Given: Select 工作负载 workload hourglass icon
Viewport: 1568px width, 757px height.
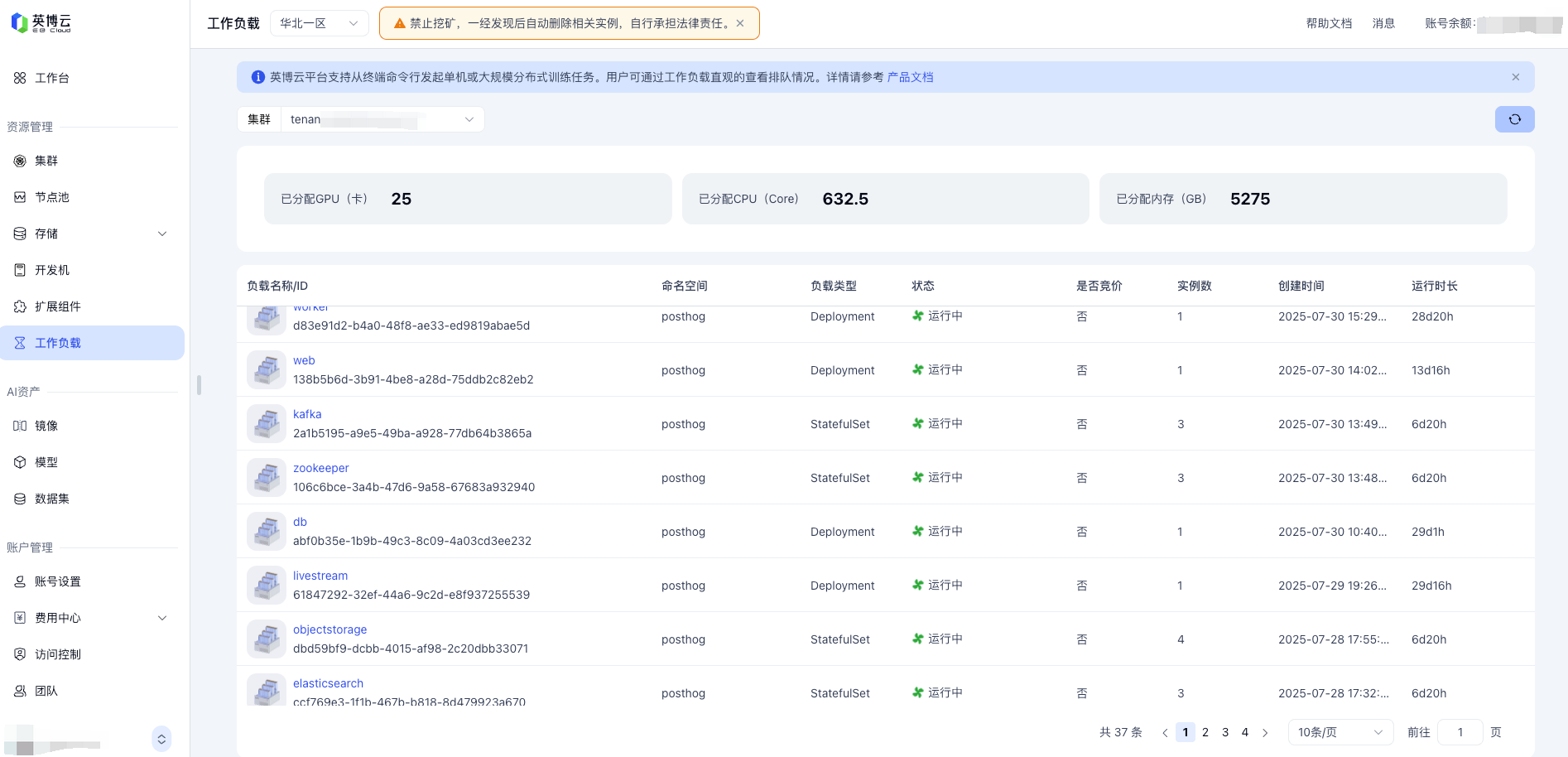Looking at the screenshot, I should 20,343.
